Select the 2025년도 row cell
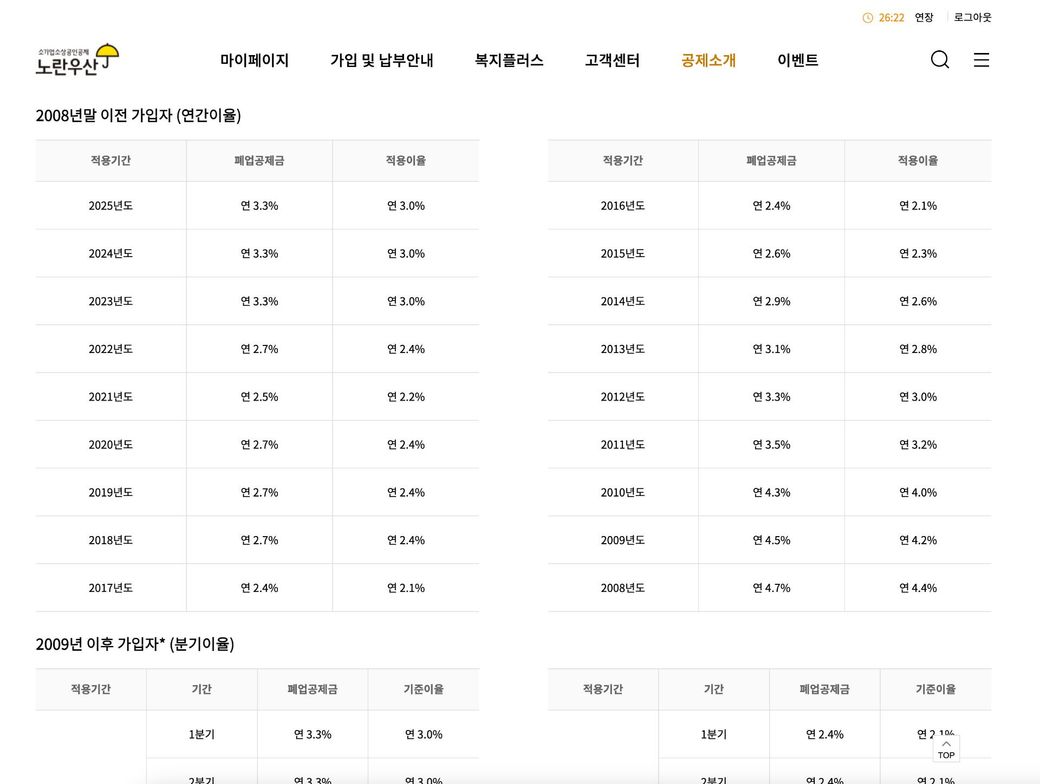The width and height of the screenshot is (1040, 784). (110, 206)
